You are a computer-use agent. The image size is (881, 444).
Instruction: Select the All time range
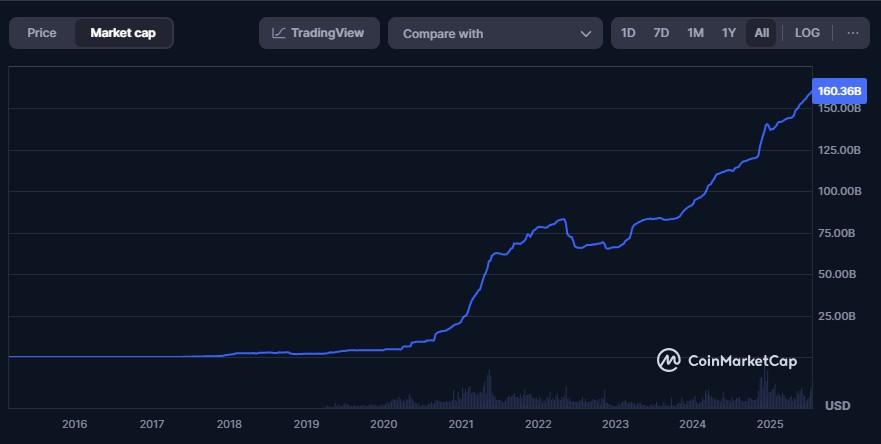(761, 33)
